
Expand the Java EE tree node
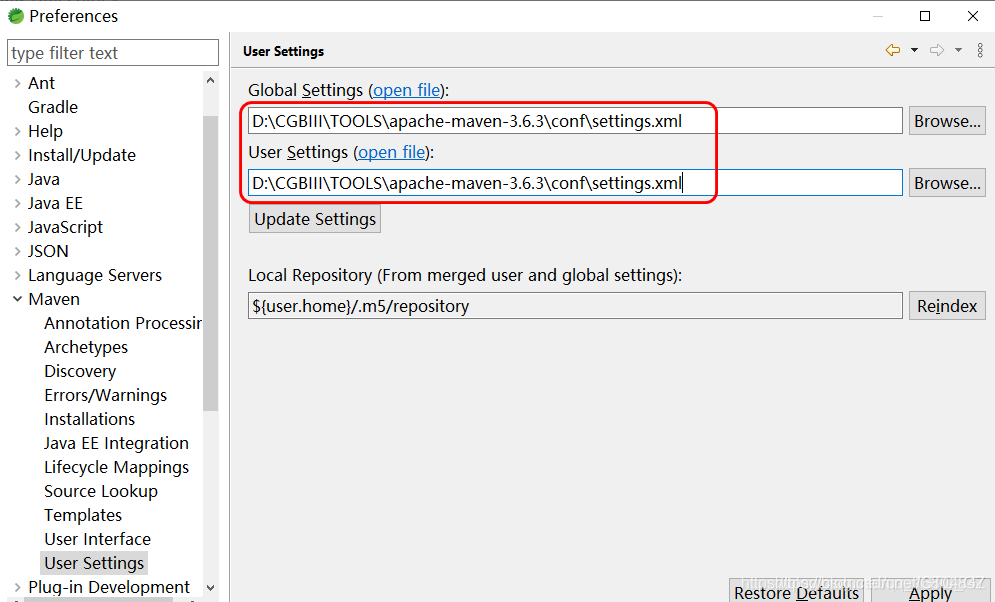[x=17, y=204]
